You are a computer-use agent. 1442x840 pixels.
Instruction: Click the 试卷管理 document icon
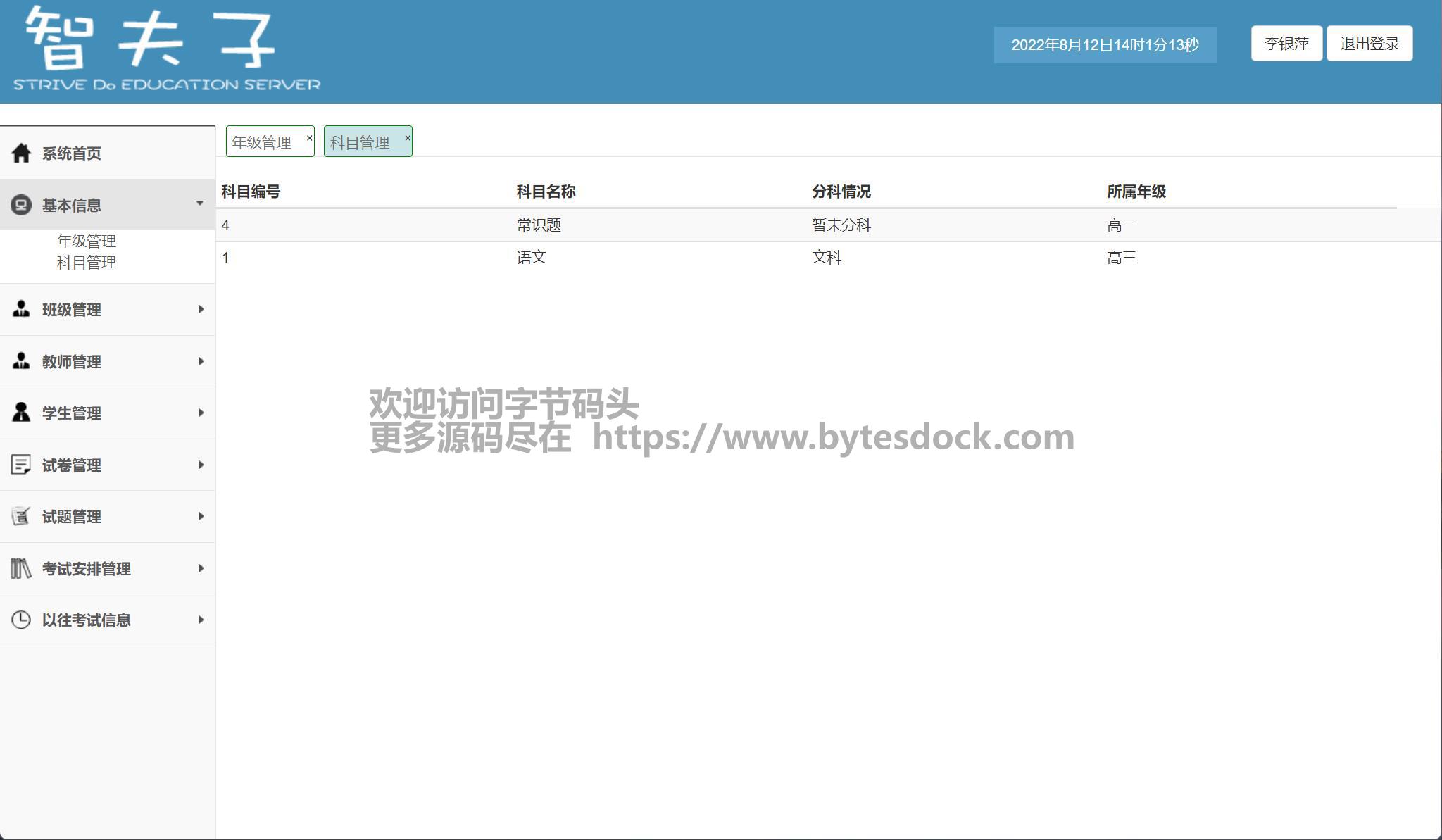[21, 465]
